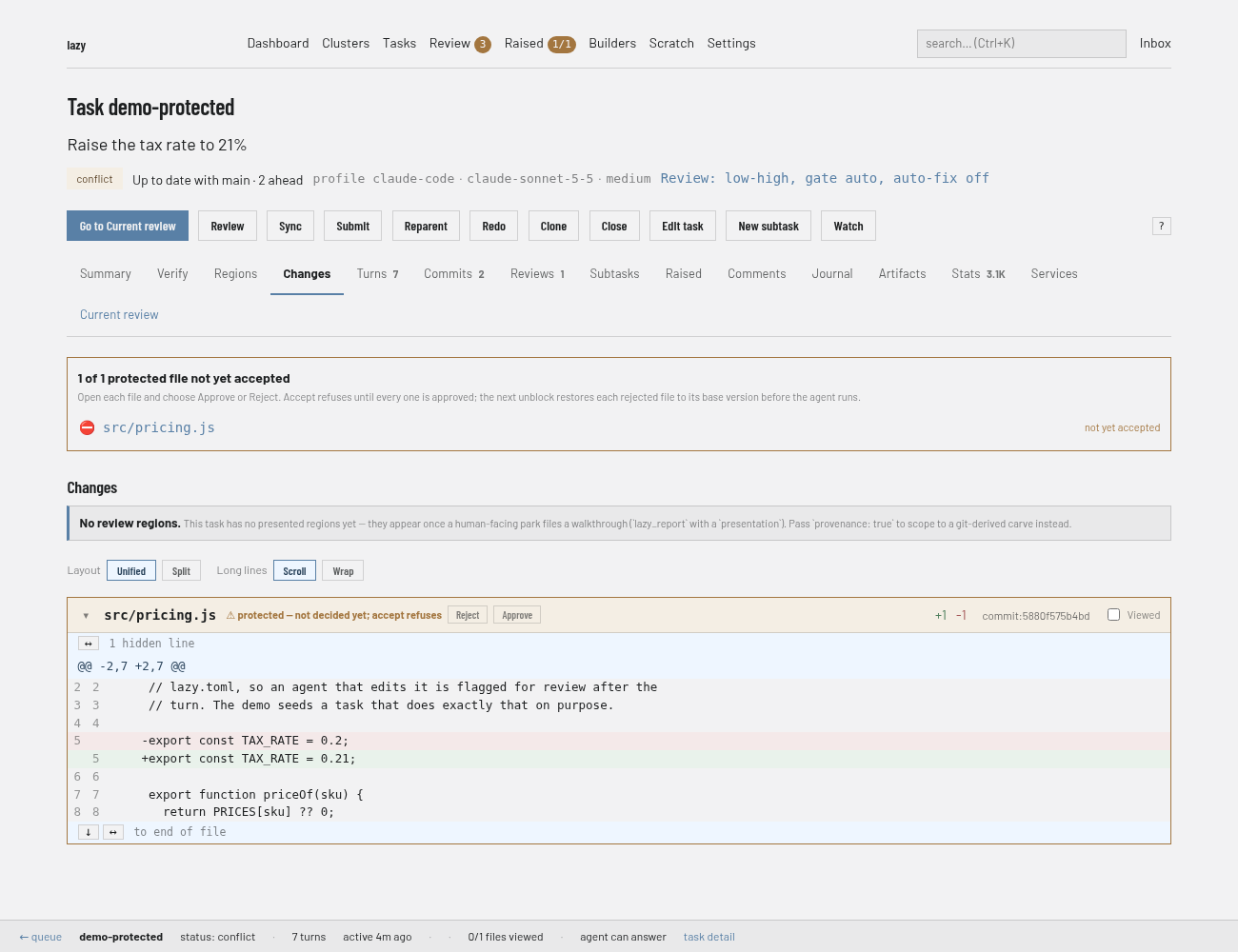Switch layout to Split
1238x952 pixels.
pos(181,571)
